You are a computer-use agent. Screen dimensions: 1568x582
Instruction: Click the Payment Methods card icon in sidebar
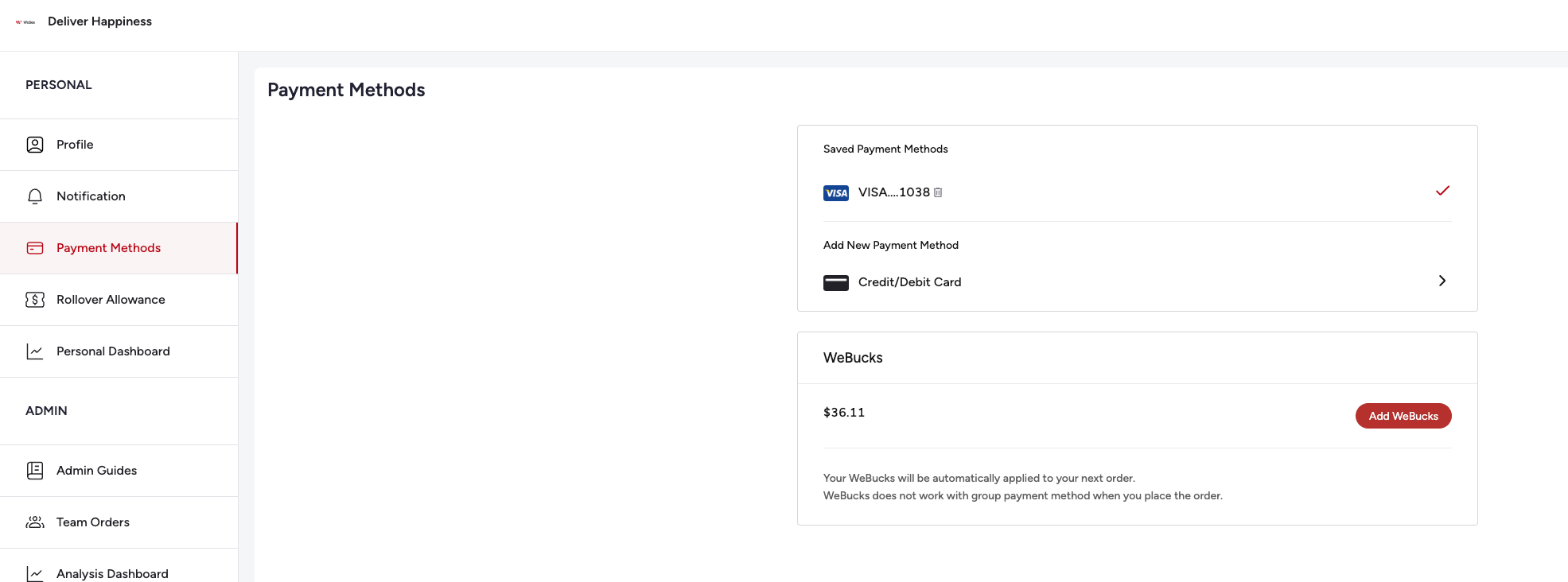click(35, 248)
